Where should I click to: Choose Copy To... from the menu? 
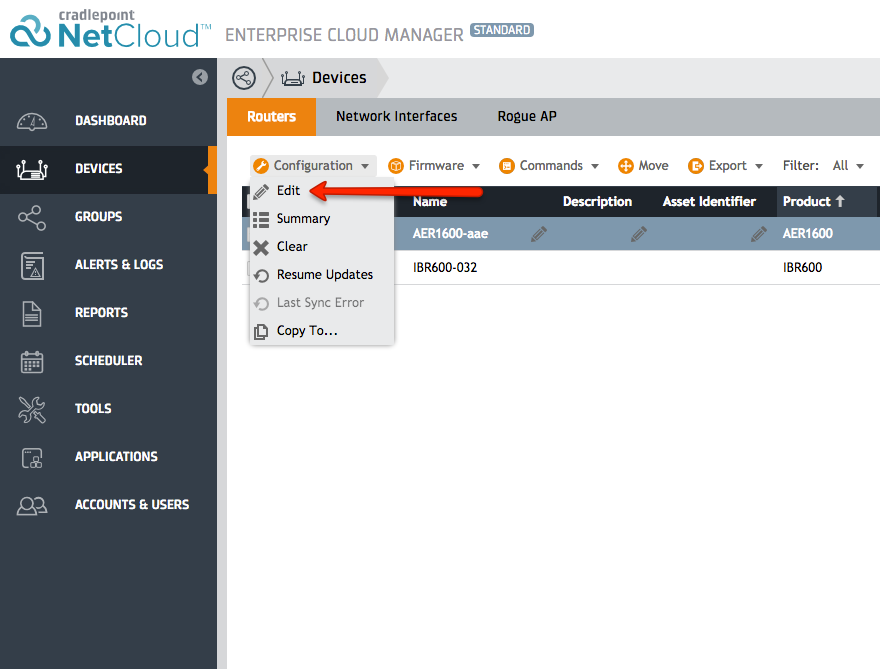322,331
